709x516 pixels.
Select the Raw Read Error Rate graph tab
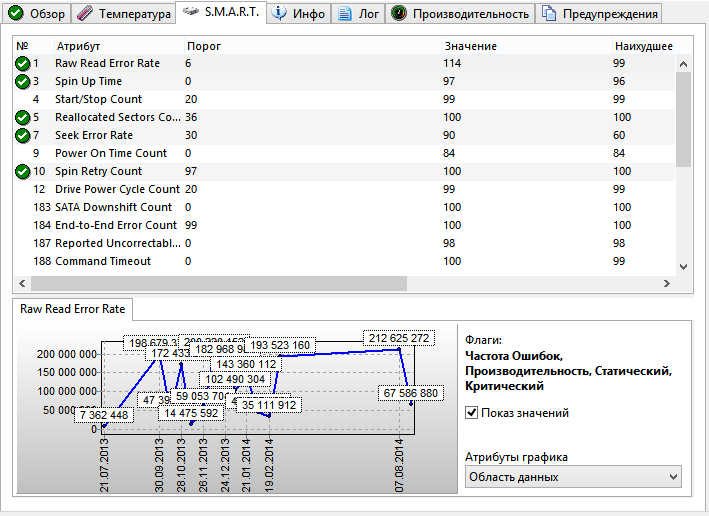[x=72, y=309]
